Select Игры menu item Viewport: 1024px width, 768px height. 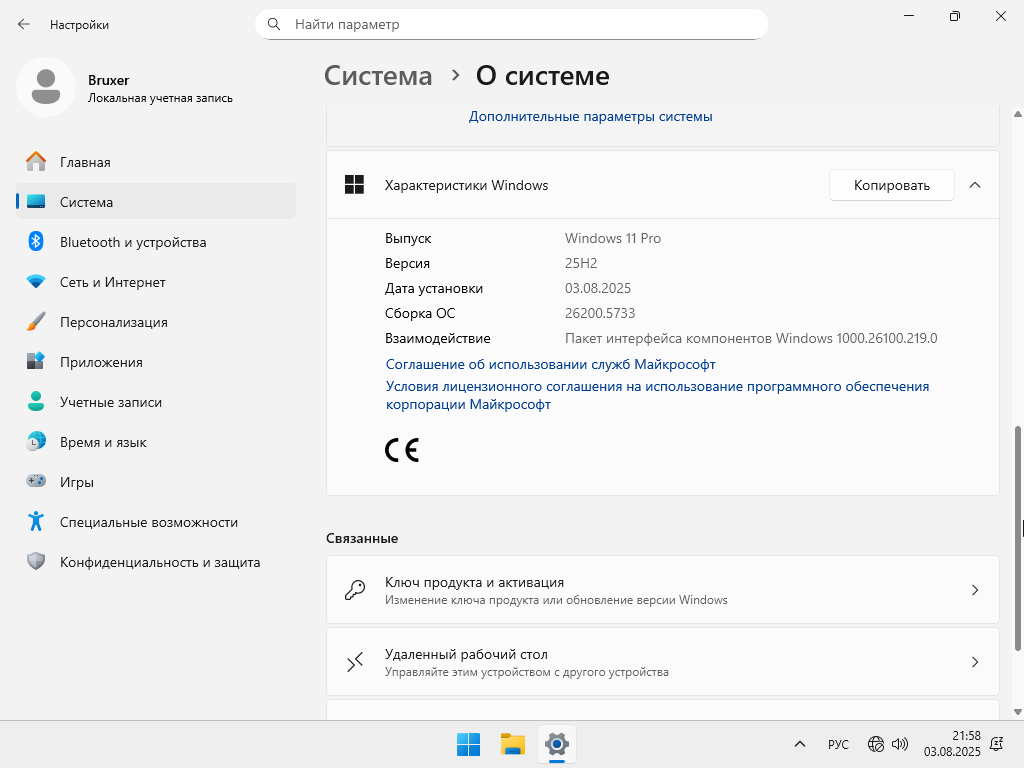coord(156,481)
